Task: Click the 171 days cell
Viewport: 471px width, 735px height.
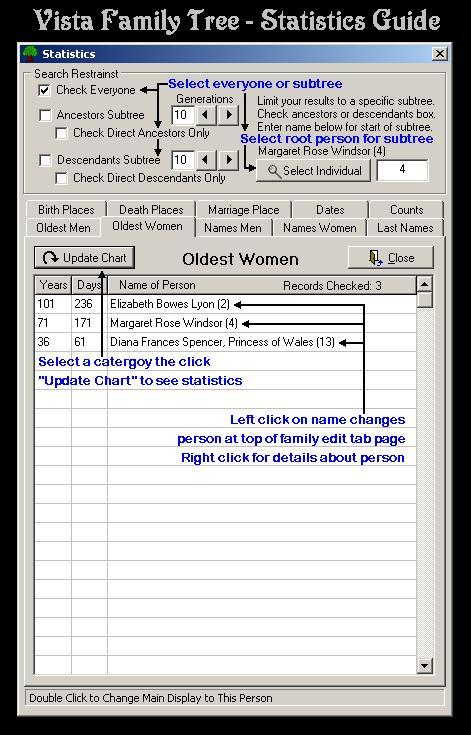Action: pyautogui.click(x=89, y=323)
